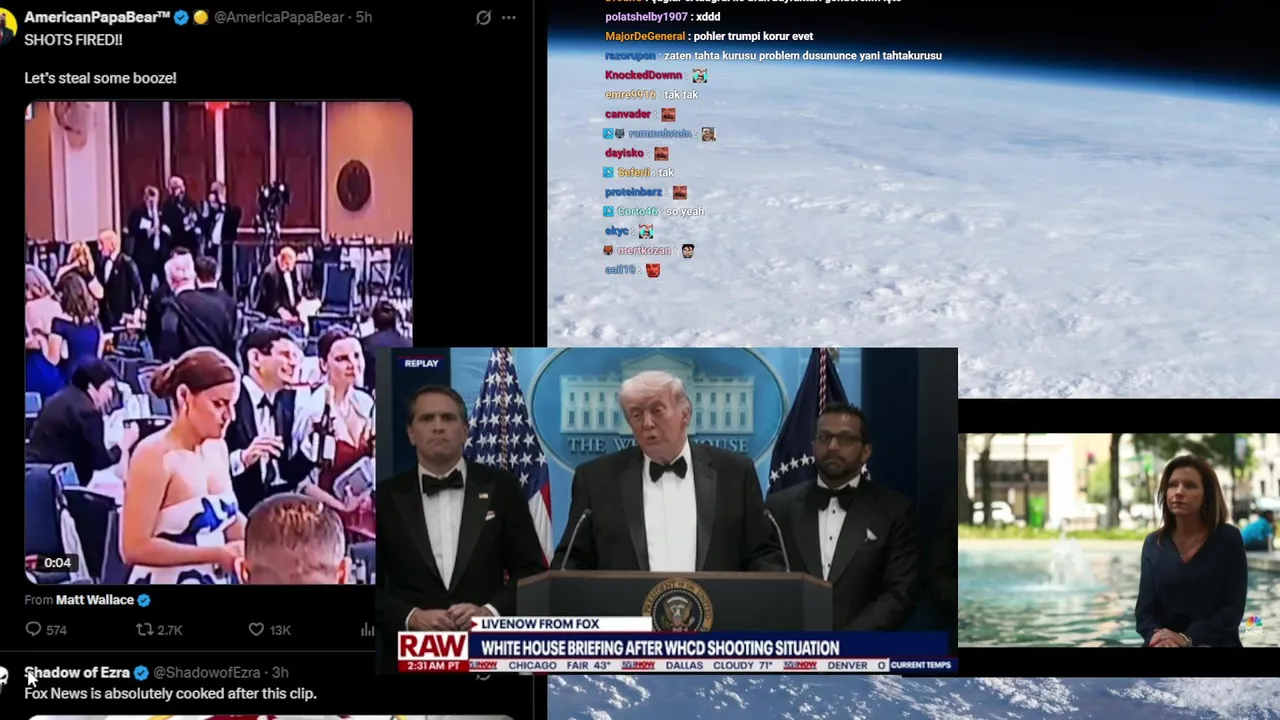Click the emote in canvader's chat message

[668, 114]
